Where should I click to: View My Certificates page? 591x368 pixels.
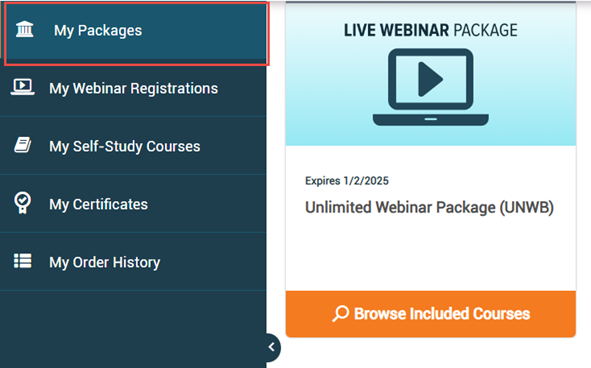pyautogui.click(x=133, y=204)
